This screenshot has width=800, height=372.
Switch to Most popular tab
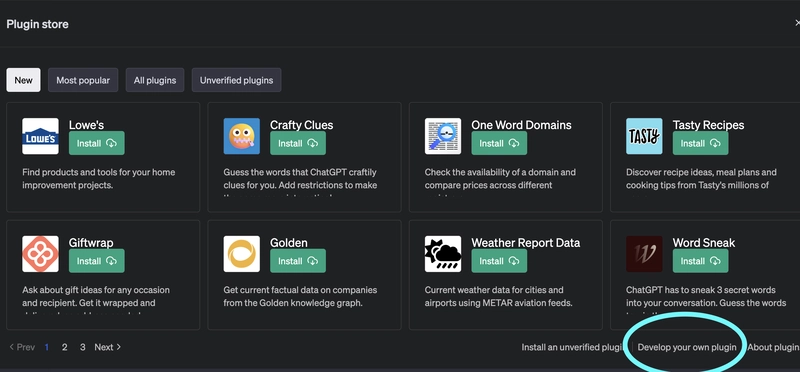pos(83,80)
